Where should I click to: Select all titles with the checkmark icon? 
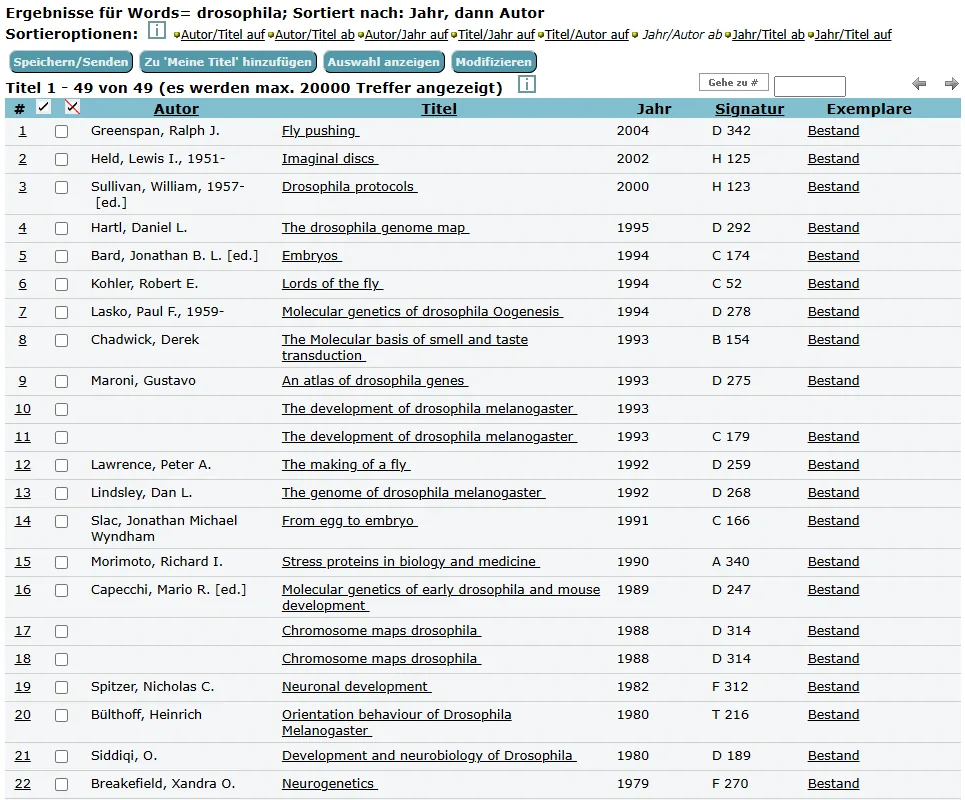coord(43,107)
